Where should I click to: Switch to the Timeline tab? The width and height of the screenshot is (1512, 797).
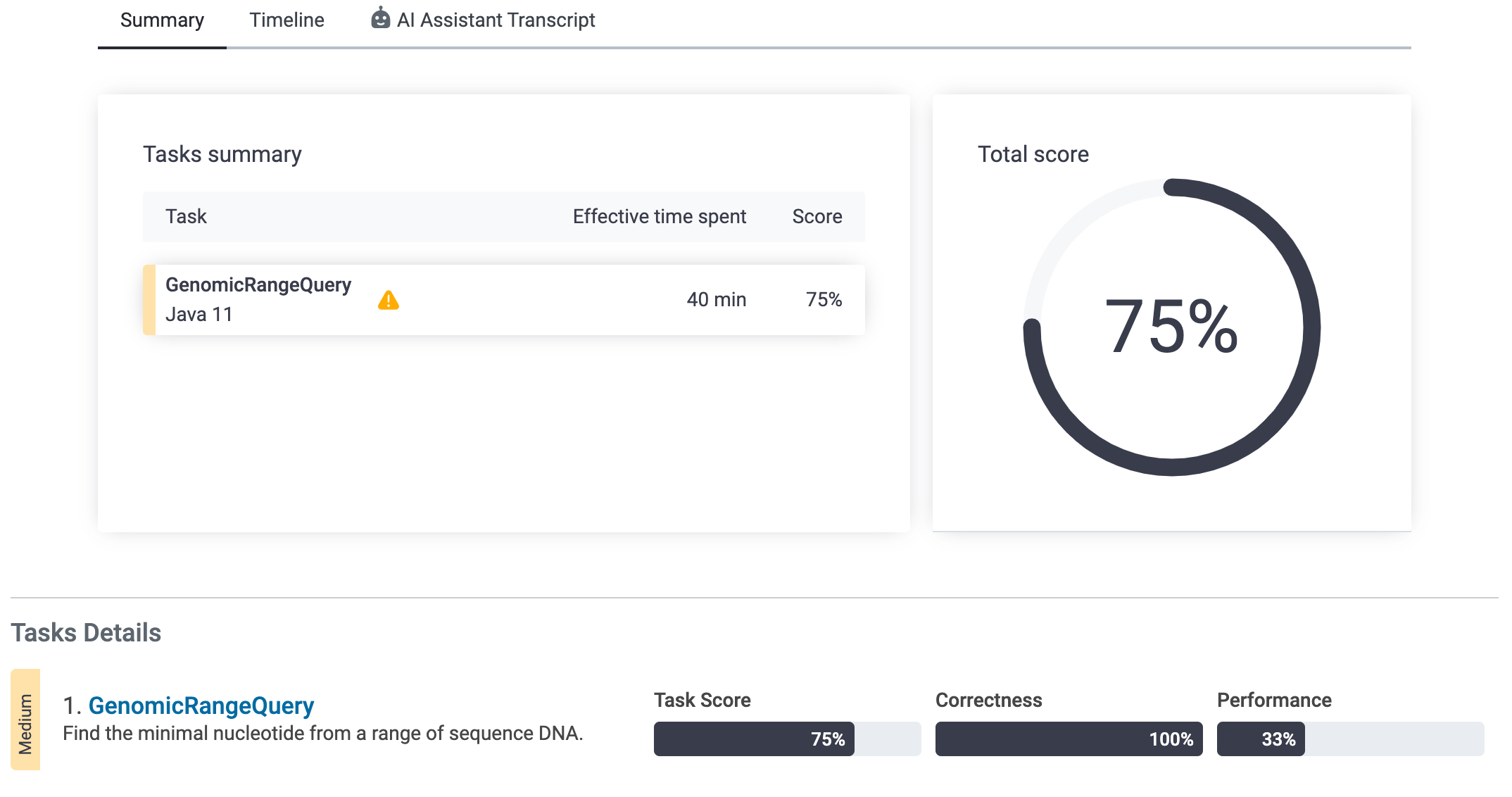tap(286, 20)
